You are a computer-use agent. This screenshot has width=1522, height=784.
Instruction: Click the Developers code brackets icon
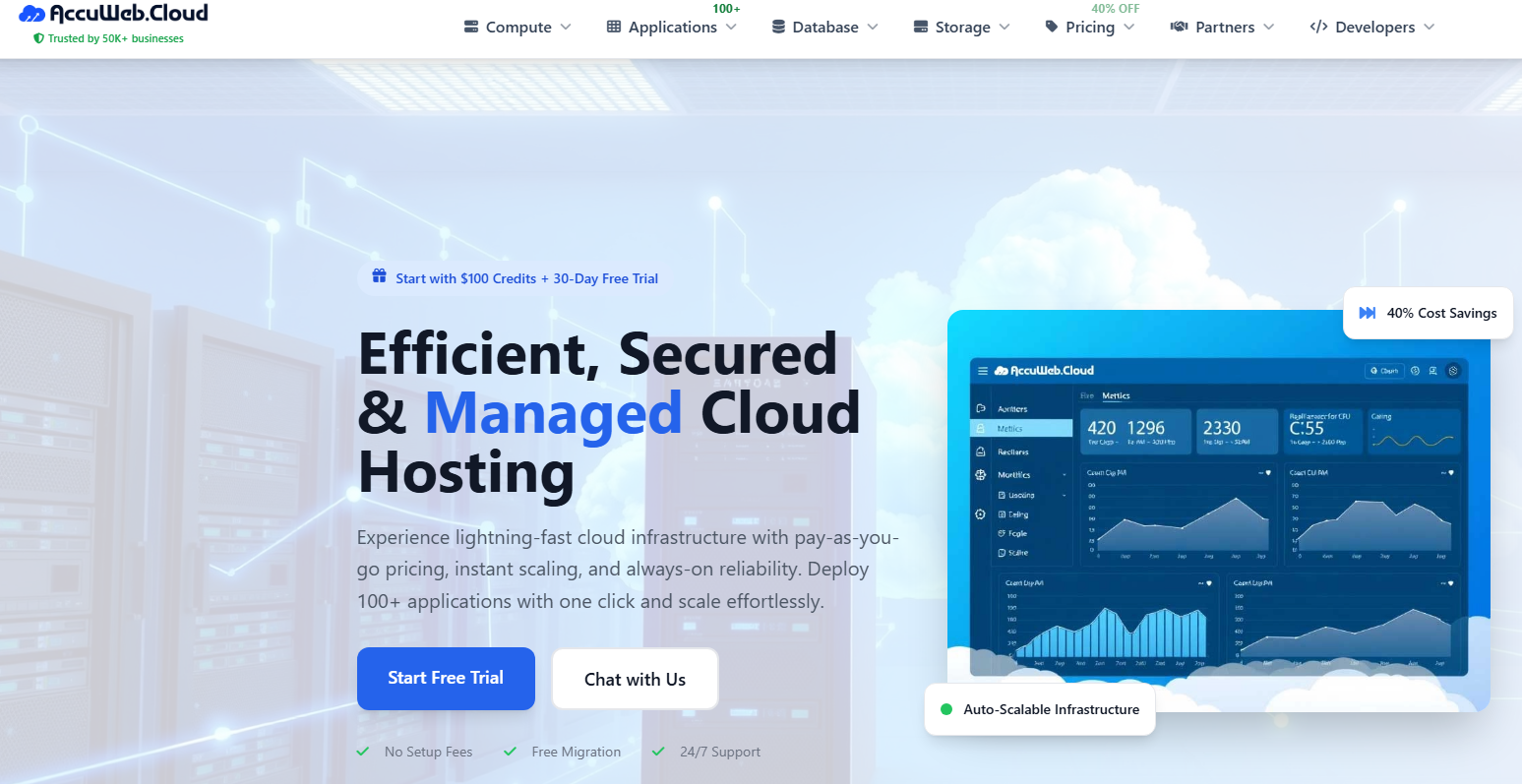point(1318,28)
